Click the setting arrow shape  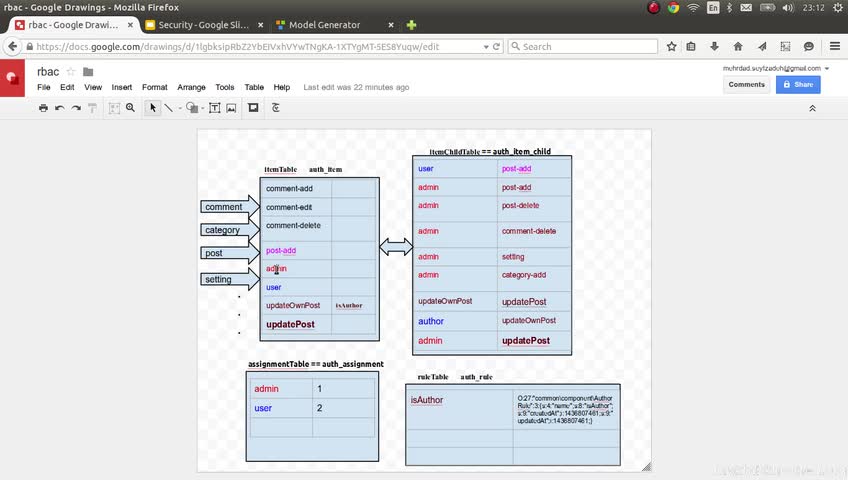pyautogui.click(x=230, y=279)
